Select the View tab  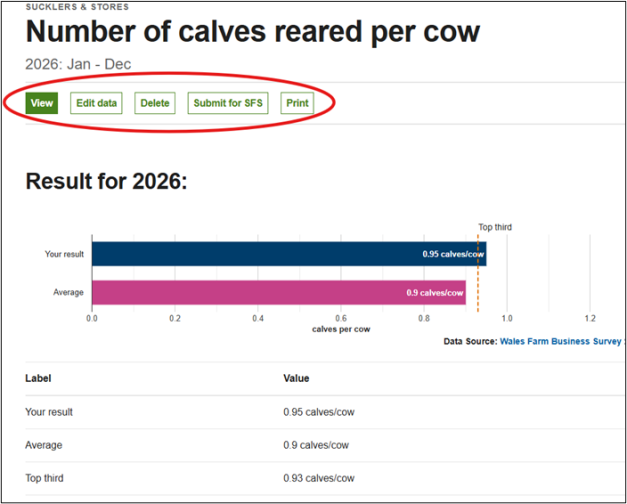pos(41,103)
